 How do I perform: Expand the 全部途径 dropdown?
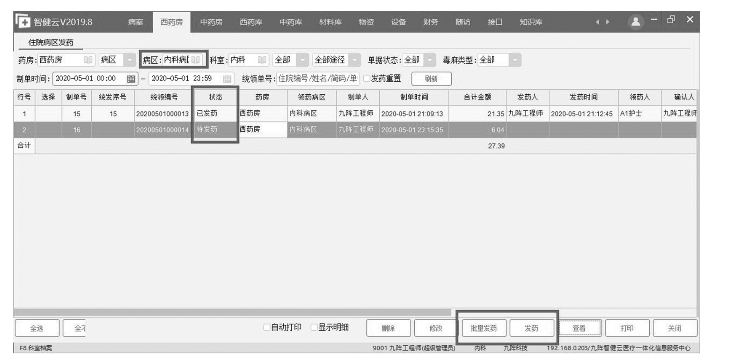click(355, 60)
